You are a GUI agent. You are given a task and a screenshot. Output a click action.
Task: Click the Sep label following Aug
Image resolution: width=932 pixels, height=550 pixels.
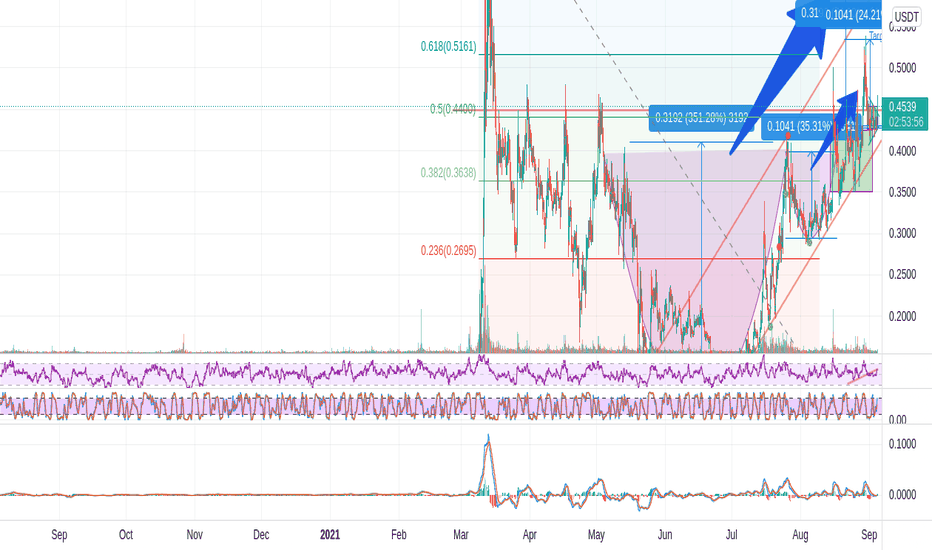[869, 535]
